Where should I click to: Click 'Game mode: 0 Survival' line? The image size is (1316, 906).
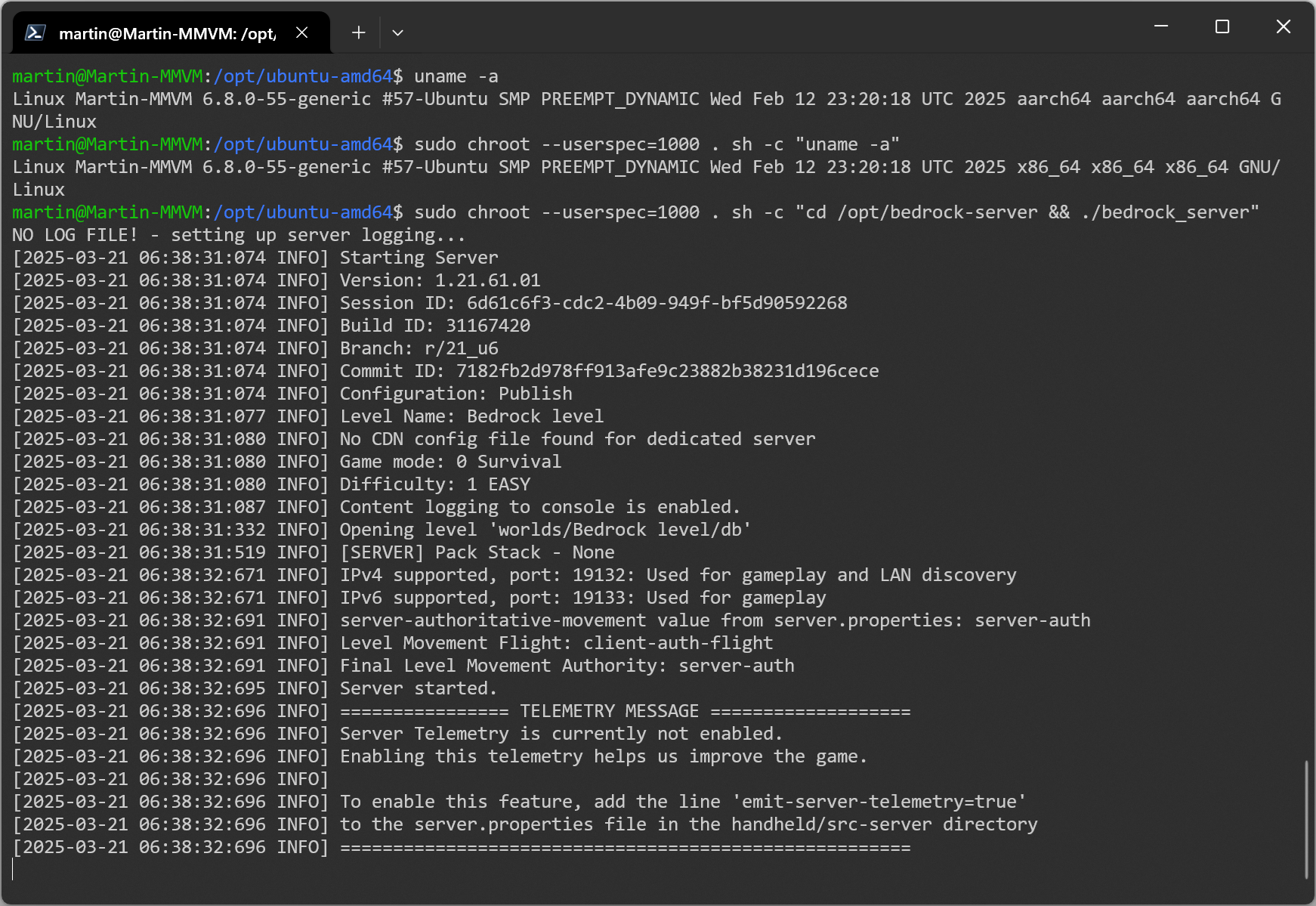click(451, 462)
